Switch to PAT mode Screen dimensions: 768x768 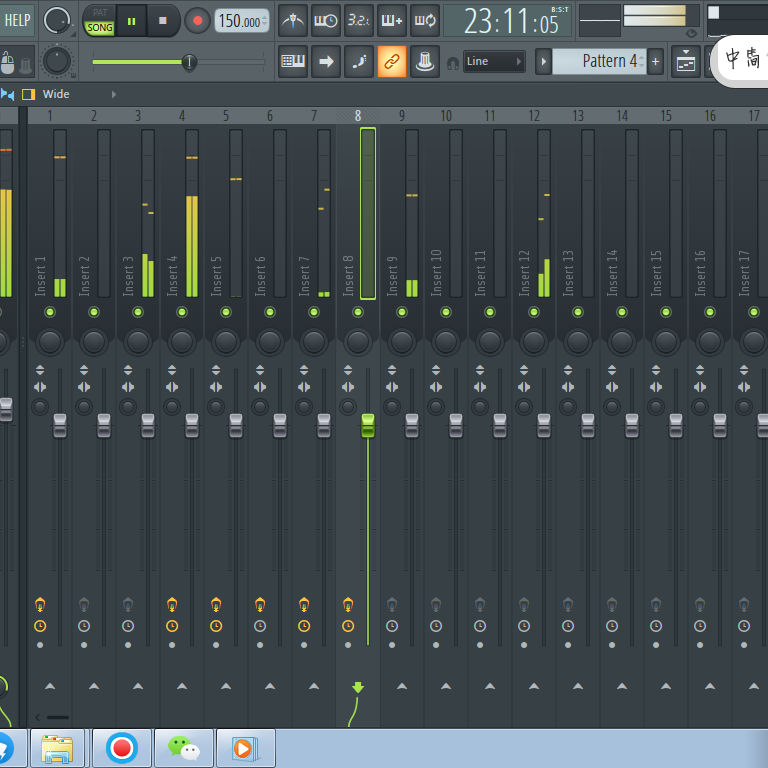100,13
